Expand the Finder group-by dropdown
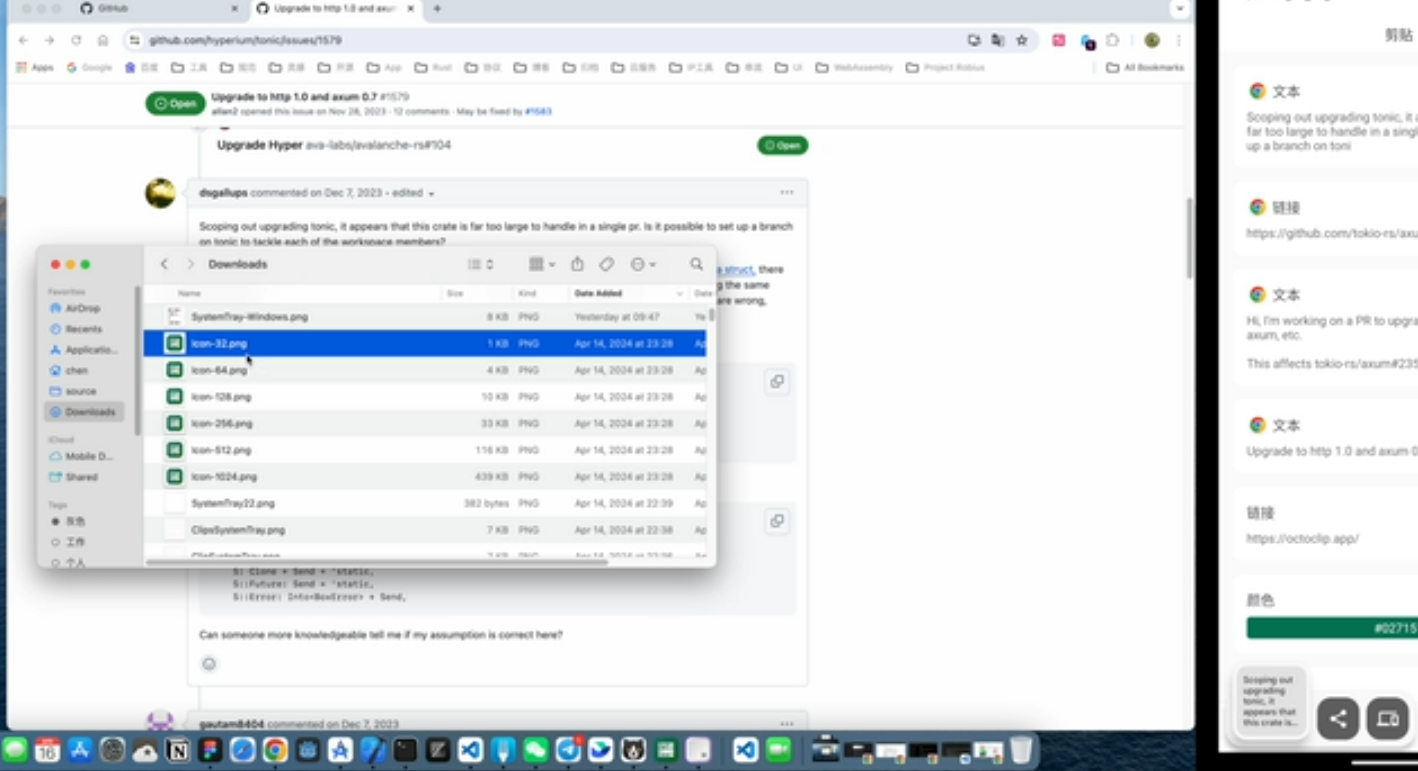The width and height of the screenshot is (1418, 771). point(541,264)
